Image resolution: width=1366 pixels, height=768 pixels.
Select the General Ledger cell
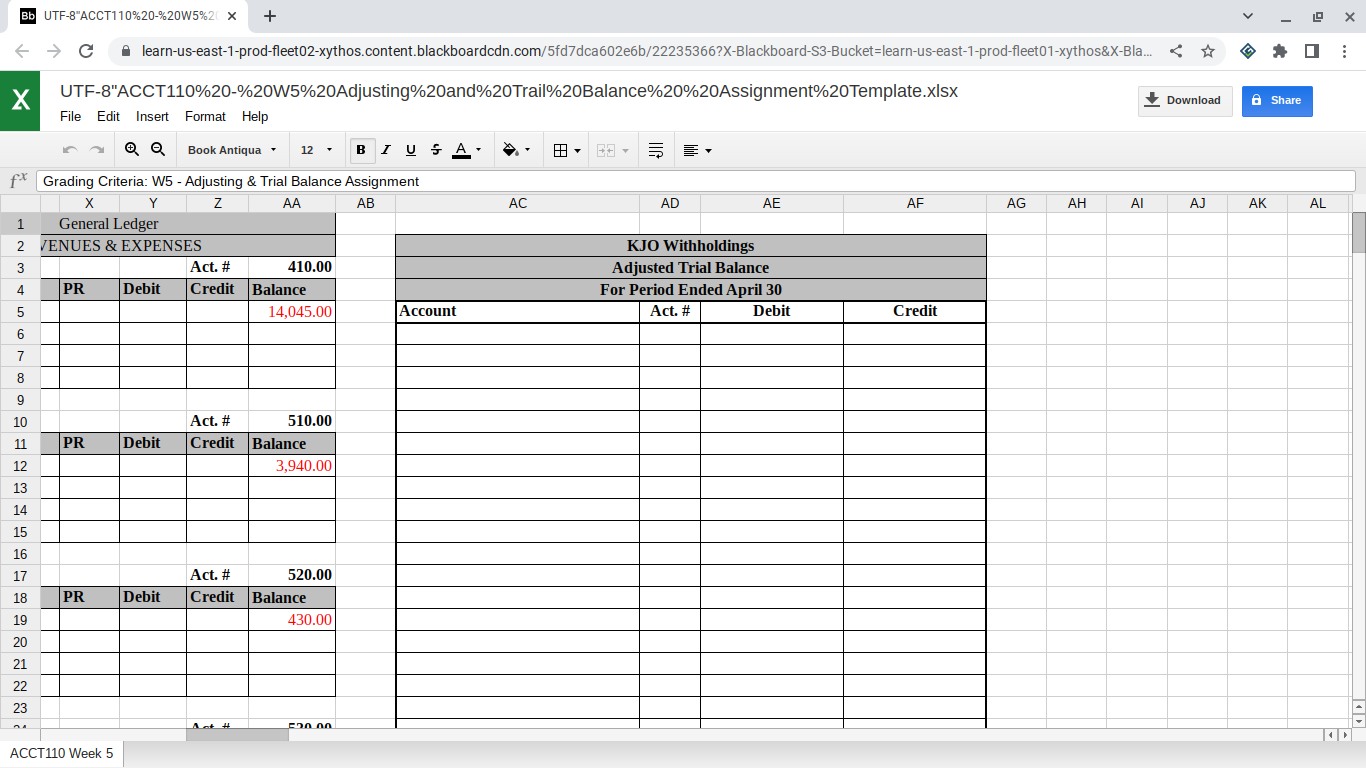[188, 223]
